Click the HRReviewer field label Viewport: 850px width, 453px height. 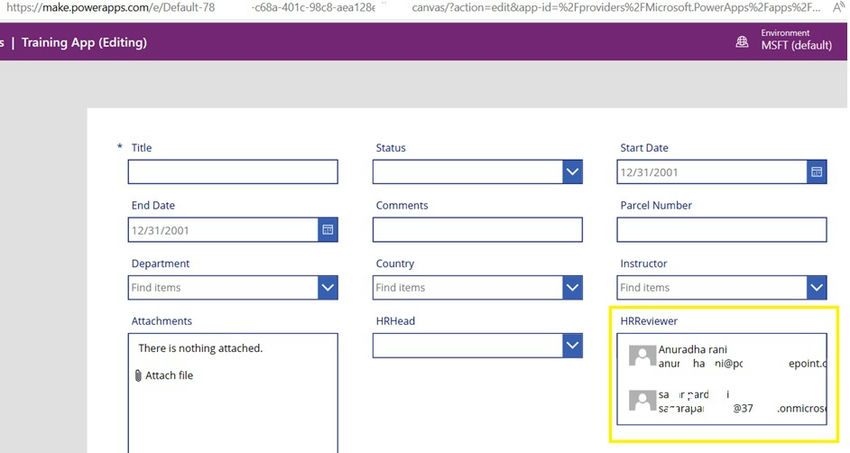tap(648, 321)
